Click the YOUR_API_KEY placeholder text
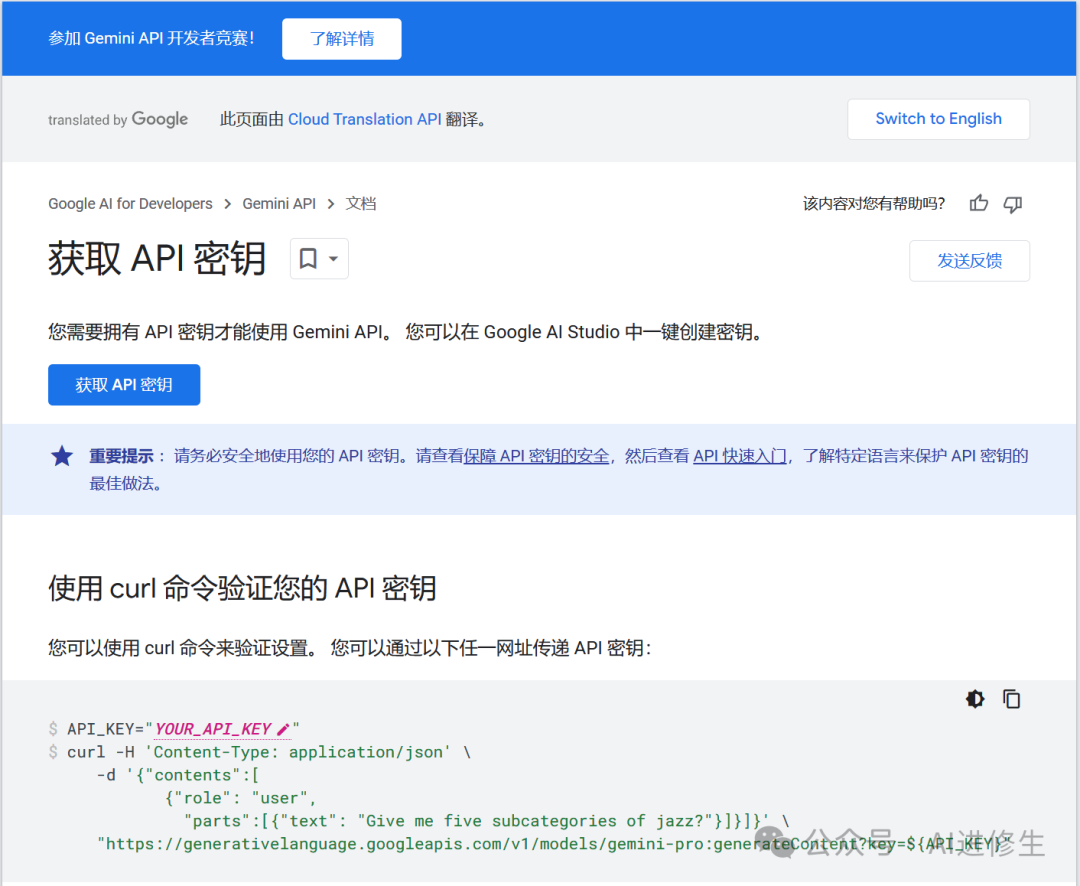Screen dimensions: 1080x886 (x=213, y=729)
